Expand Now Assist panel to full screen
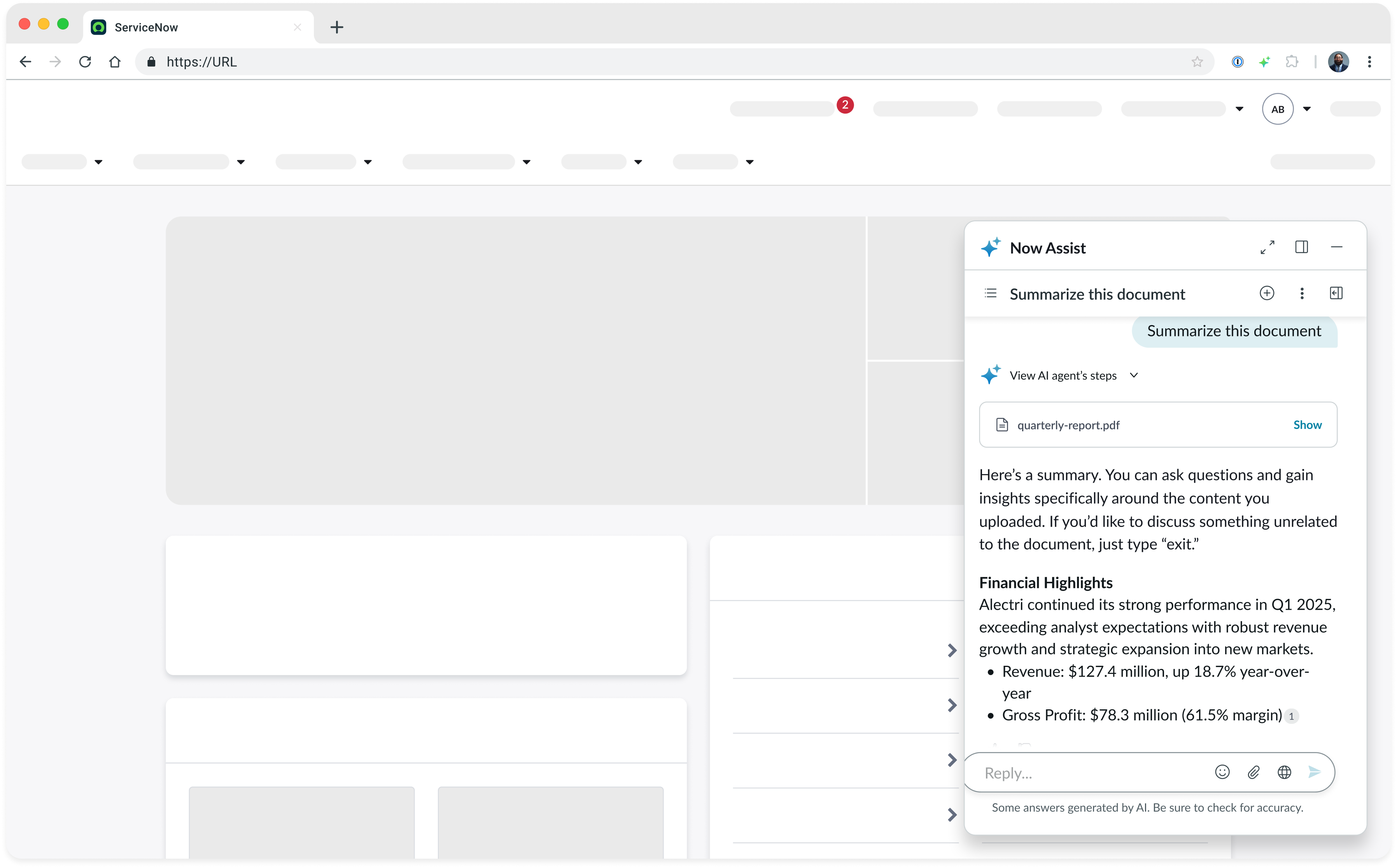The width and height of the screenshot is (1397, 868). click(1267, 247)
